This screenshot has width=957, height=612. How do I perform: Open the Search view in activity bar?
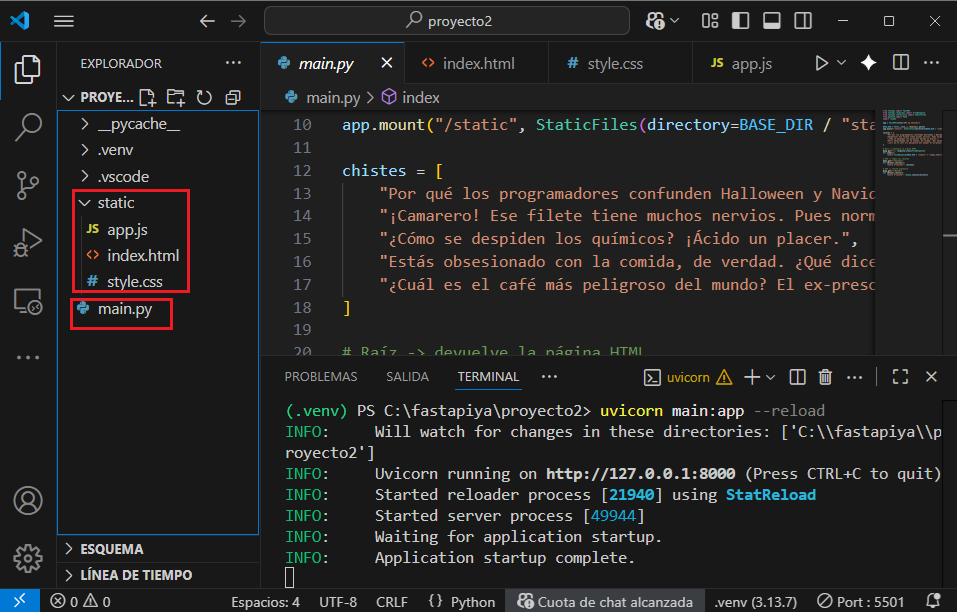(27, 126)
